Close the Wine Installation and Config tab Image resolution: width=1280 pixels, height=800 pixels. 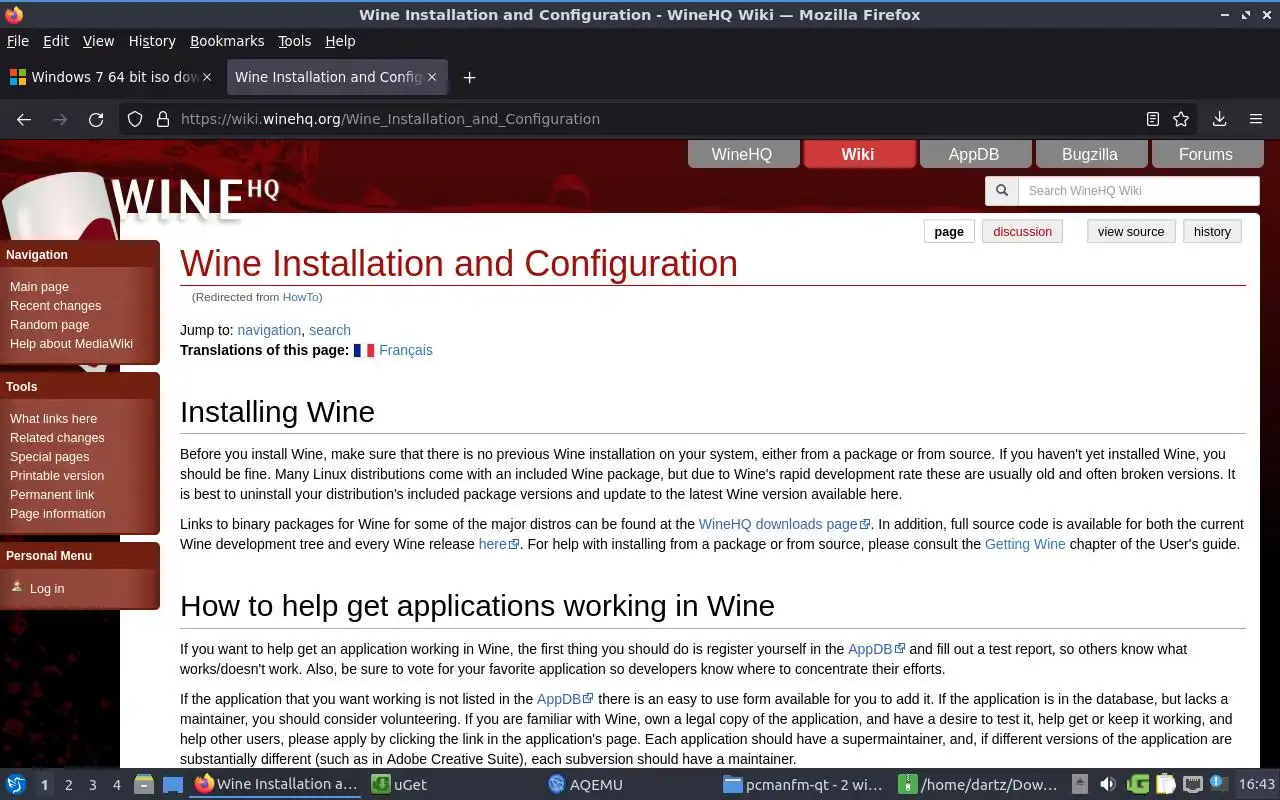click(x=432, y=77)
